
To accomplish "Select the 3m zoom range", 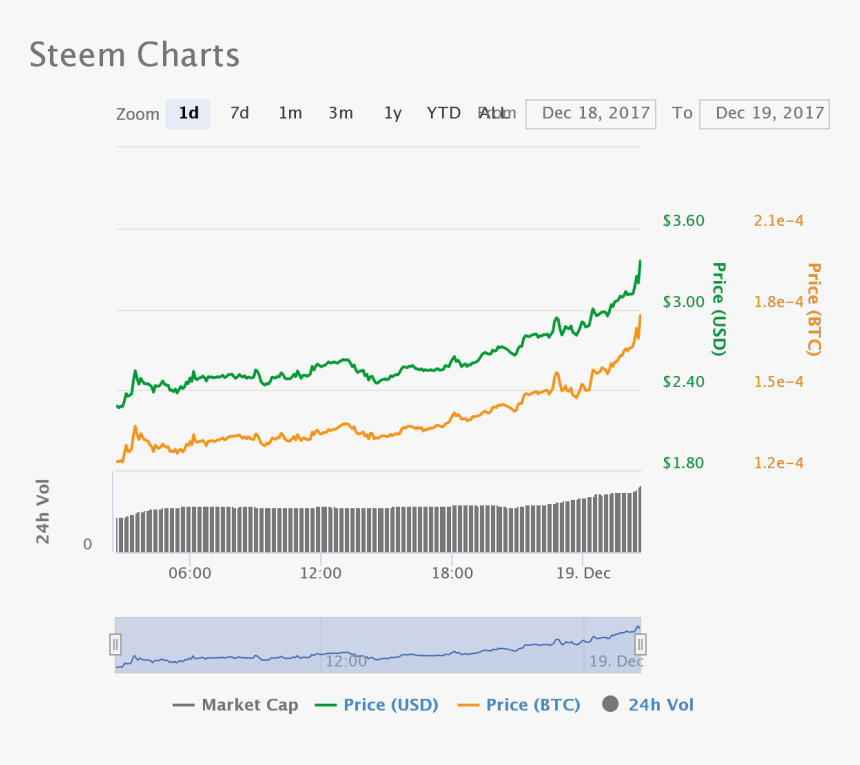I will (x=341, y=113).
